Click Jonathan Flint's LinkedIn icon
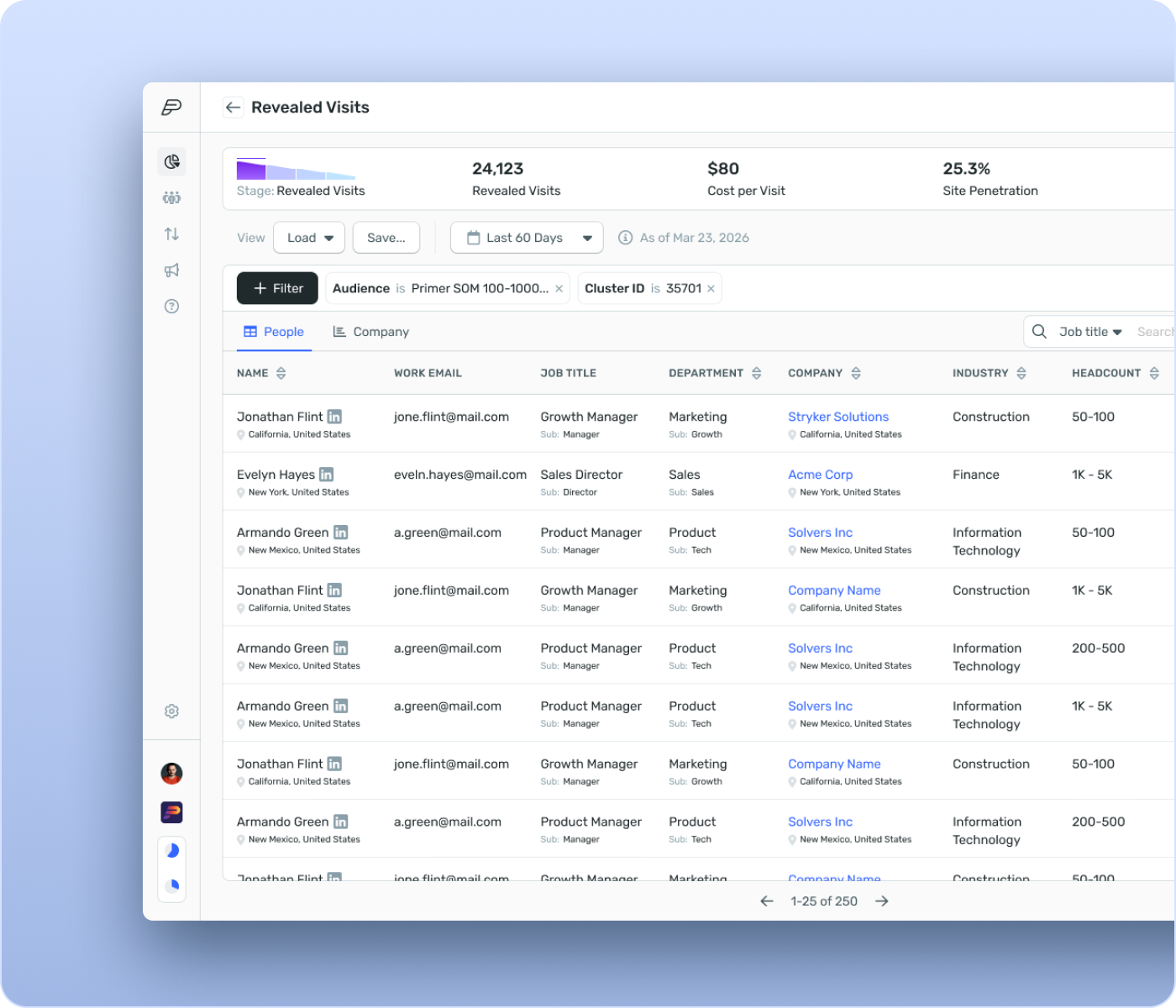This screenshot has height=1008, width=1176. pyautogui.click(x=334, y=416)
